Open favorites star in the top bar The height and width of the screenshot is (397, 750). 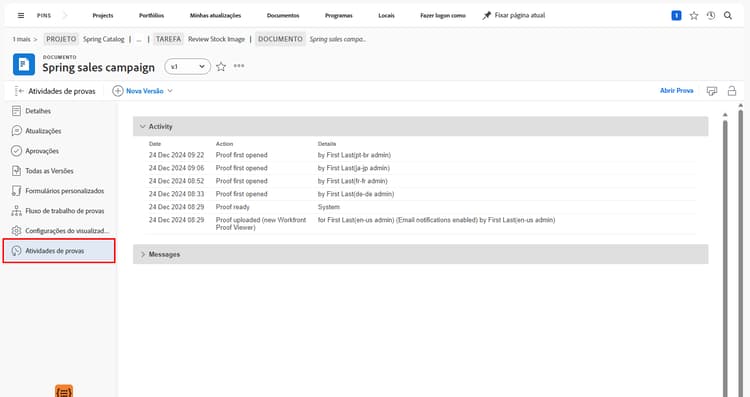tap(694, 16)
